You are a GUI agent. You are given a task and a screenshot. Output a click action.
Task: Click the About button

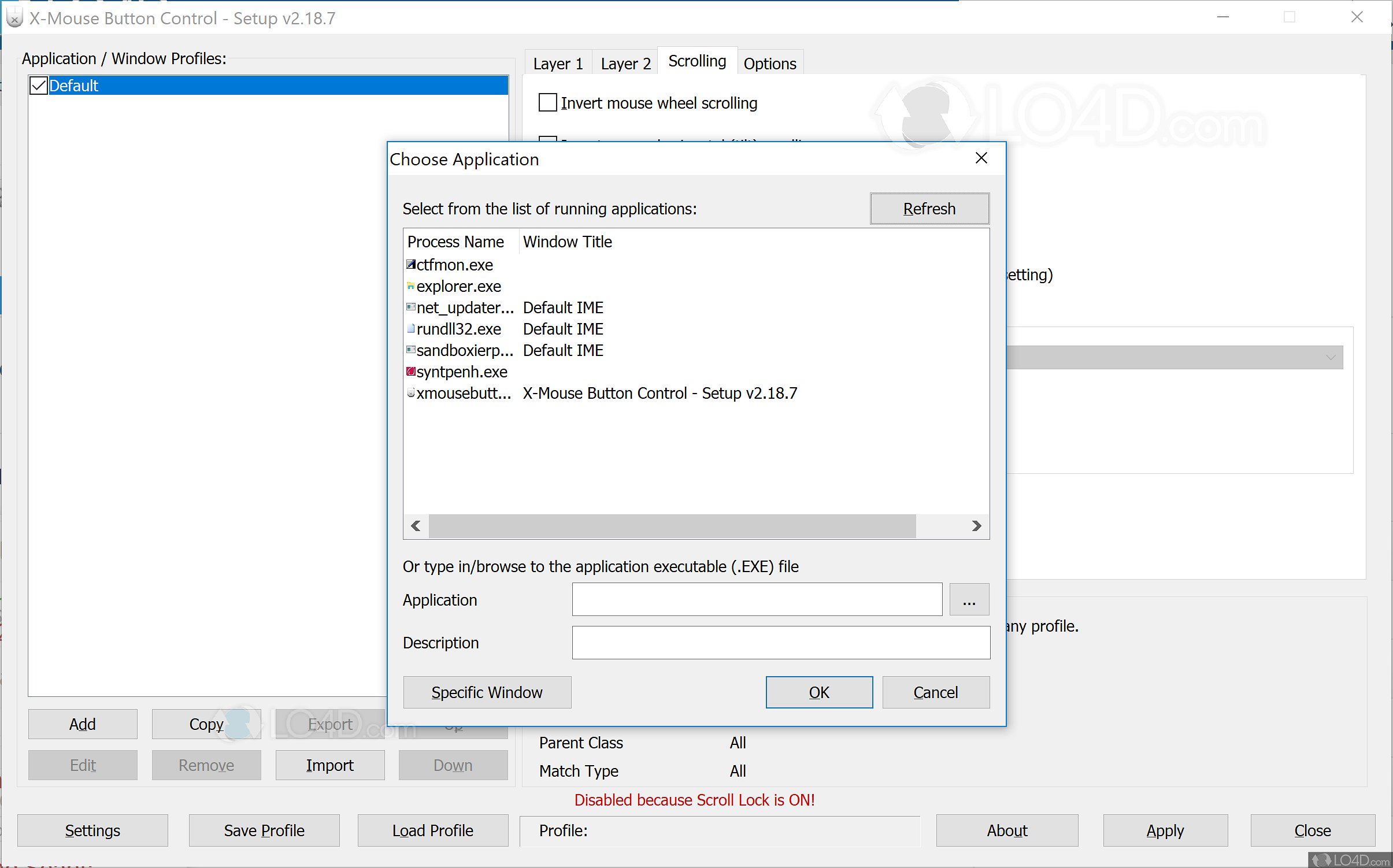1007,830
